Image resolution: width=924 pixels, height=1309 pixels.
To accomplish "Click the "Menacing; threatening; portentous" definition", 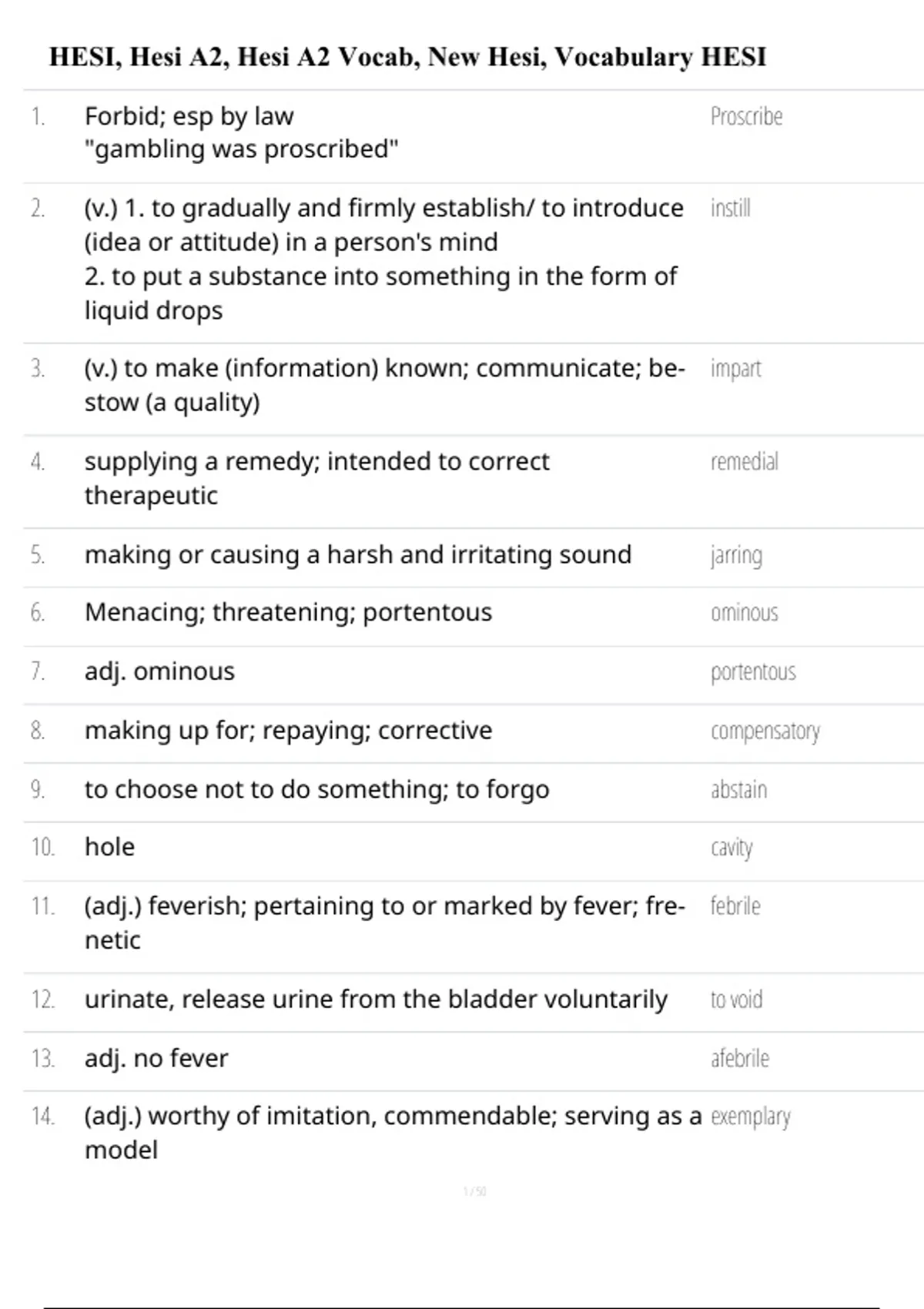I will [288, 612].
